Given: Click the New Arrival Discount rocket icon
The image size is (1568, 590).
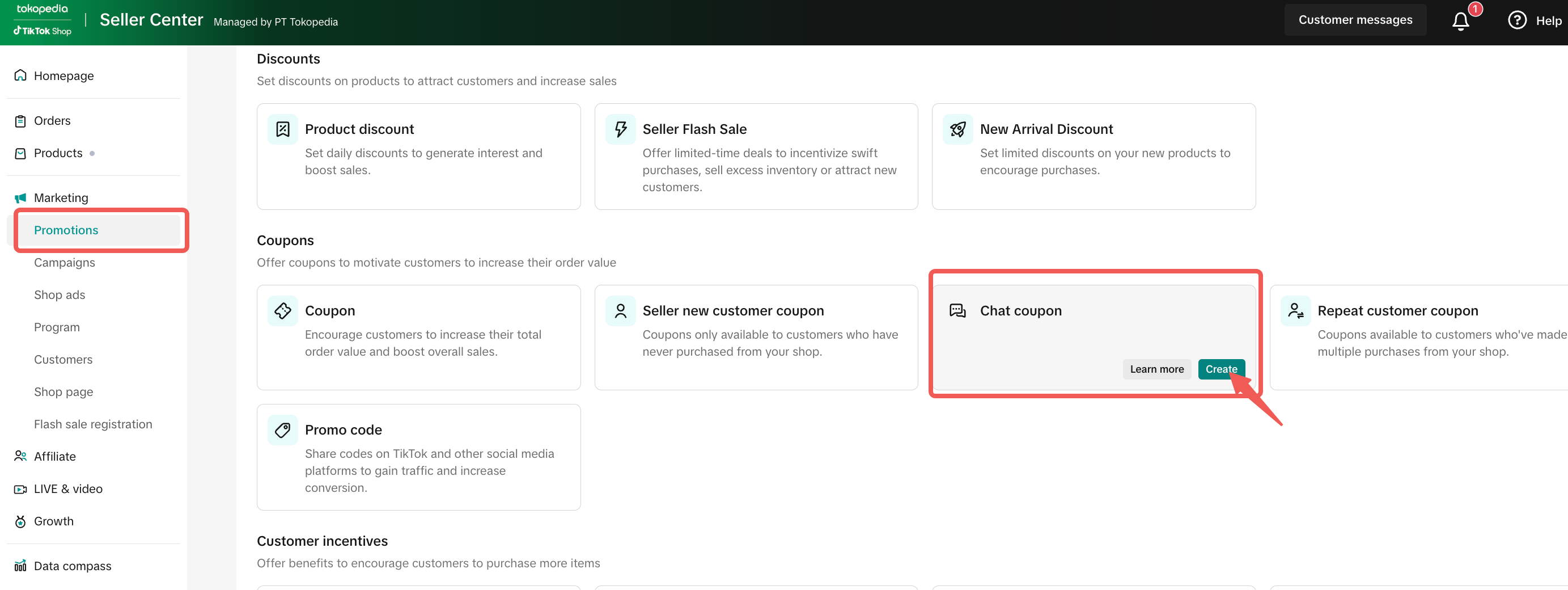Looking at the screenshot, I should pos(957,129).
